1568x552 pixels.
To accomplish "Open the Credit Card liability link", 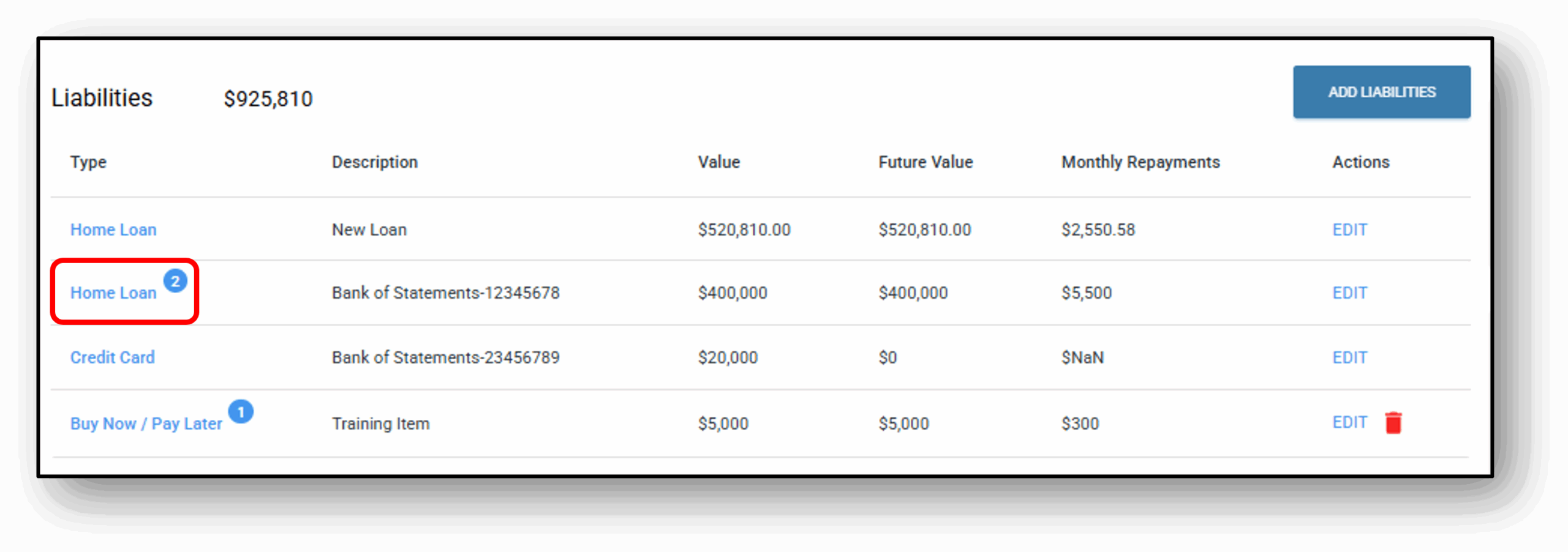I will [x=113, y=357].
